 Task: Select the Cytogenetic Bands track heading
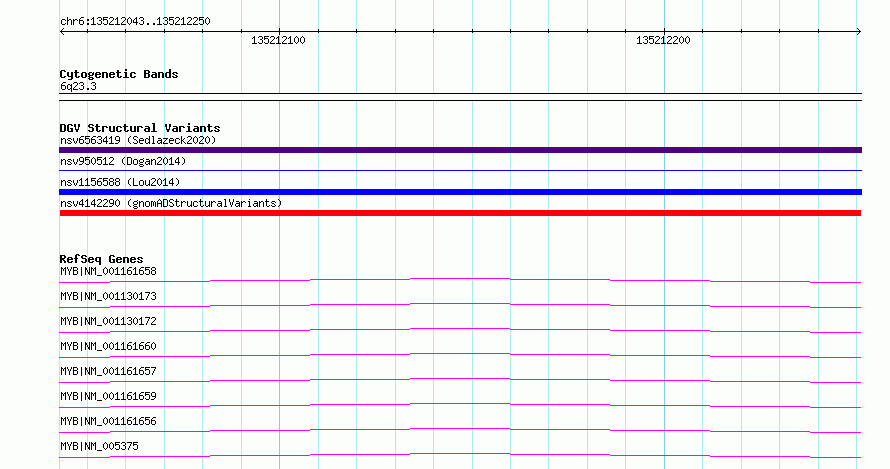119,74
